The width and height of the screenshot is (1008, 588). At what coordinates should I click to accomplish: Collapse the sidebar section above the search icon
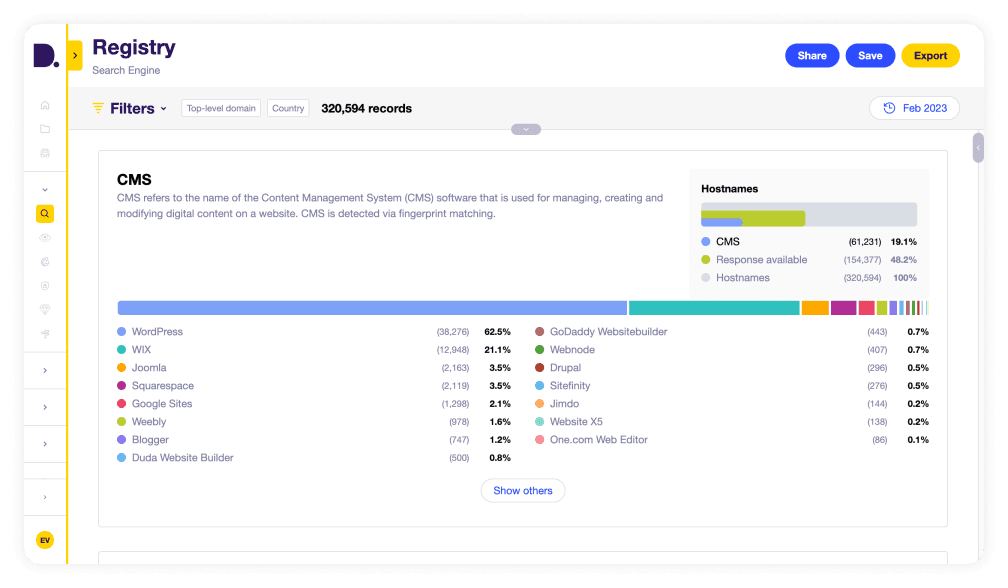pos(45,190)
